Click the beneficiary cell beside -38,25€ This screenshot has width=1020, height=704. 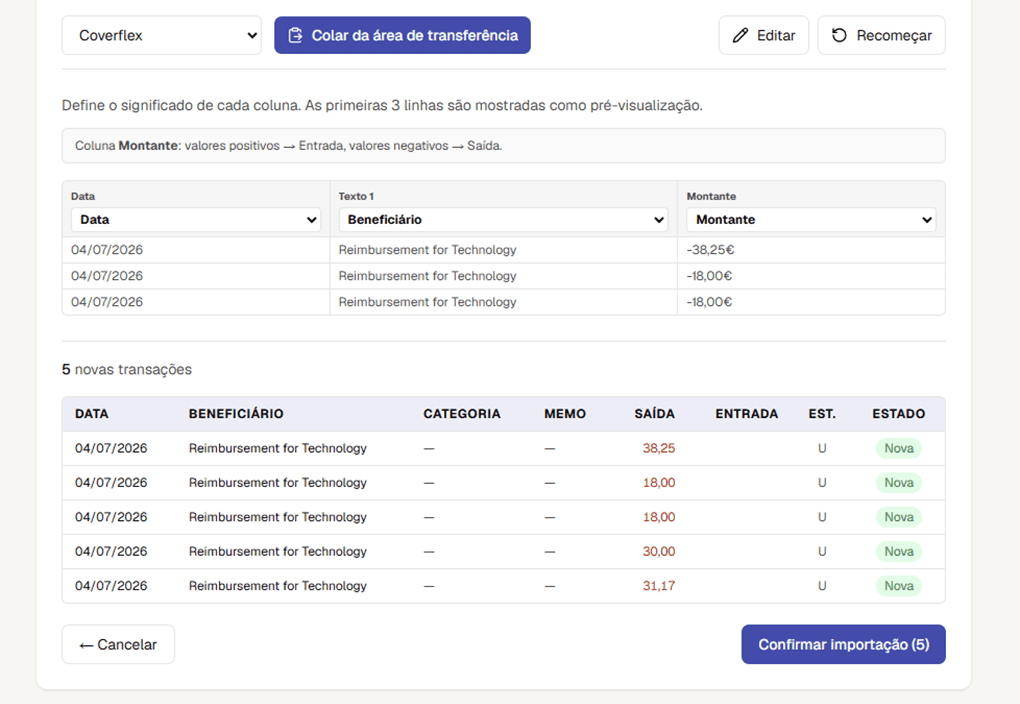coord(427,250)
